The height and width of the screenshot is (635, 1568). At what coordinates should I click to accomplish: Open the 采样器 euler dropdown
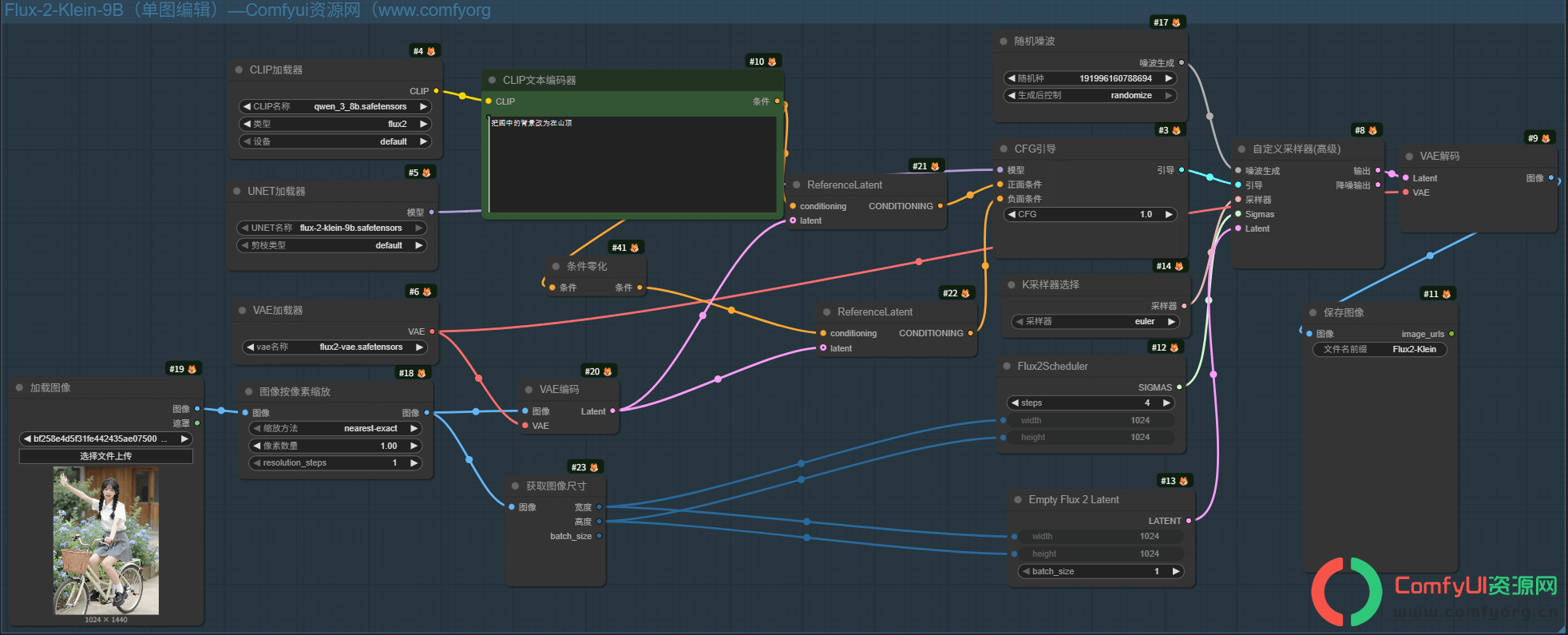pyautogui.click(x=1095, y=321)
